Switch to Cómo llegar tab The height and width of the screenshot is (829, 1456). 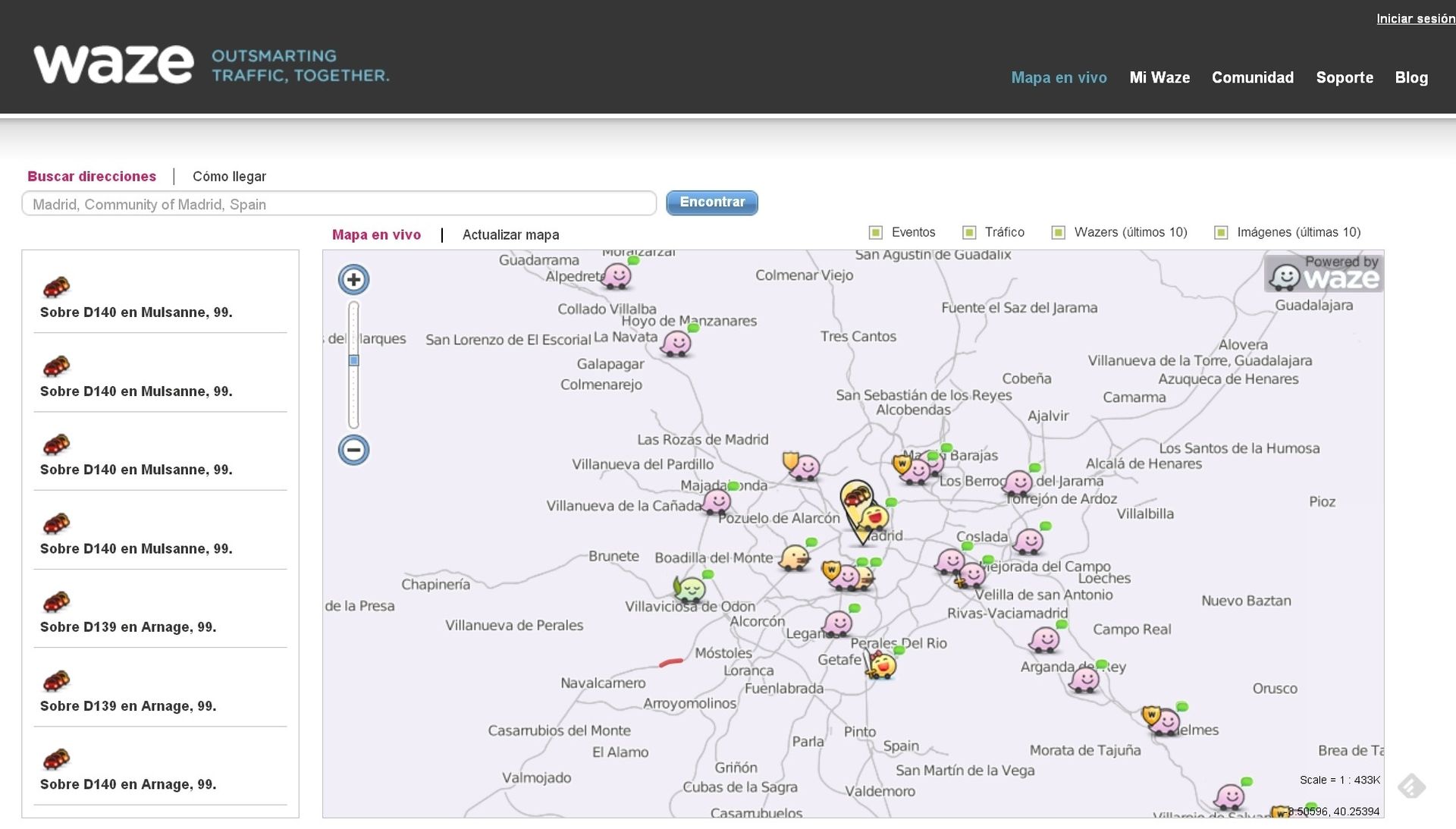(x=229, y=177)
